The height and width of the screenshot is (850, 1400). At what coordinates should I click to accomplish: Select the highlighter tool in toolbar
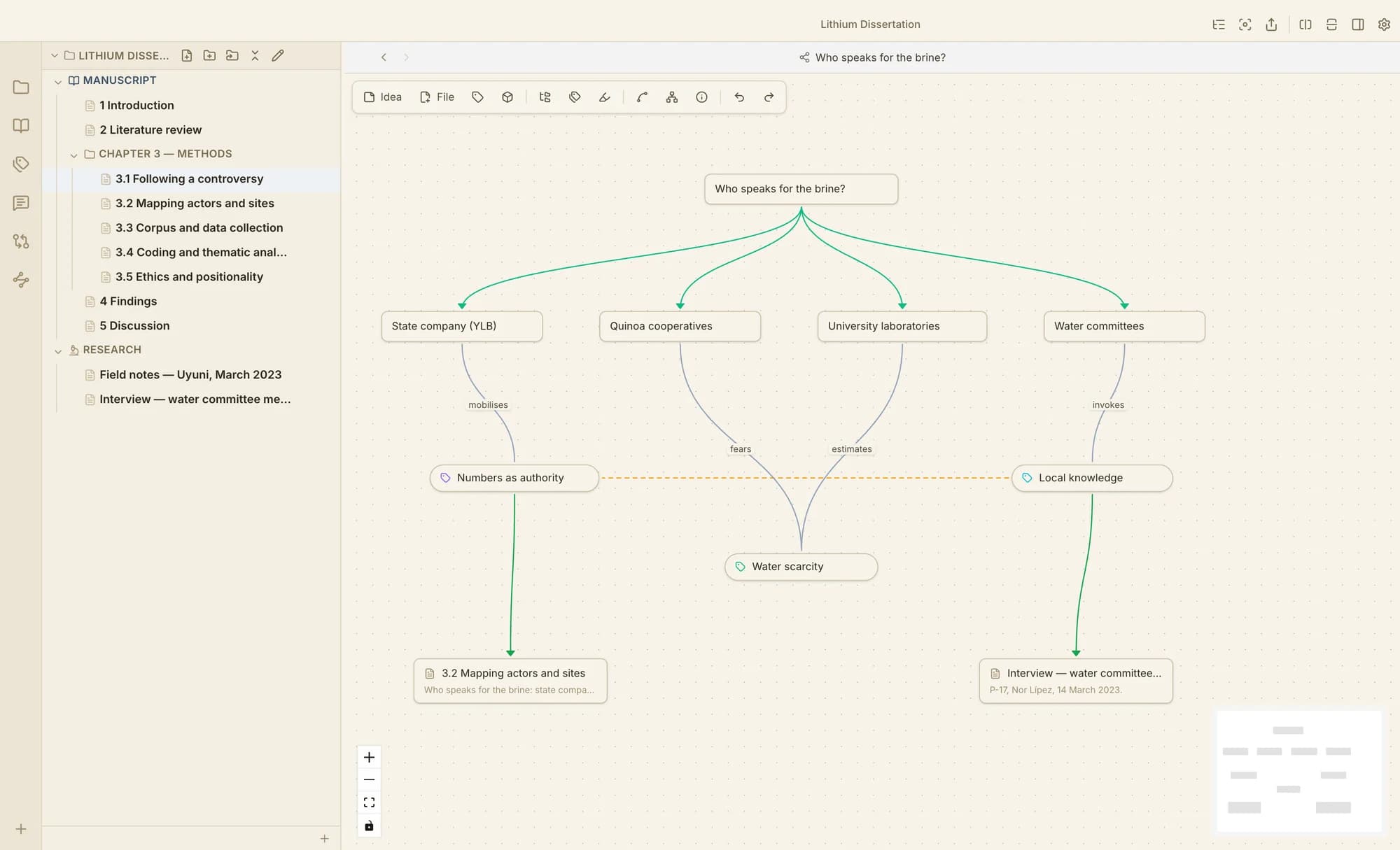(x=605, y=97)
